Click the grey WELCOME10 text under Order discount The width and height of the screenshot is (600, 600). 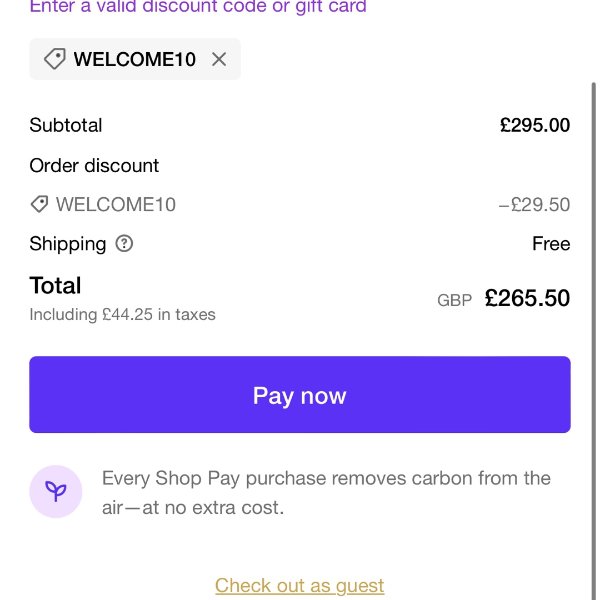click(116, 205)
